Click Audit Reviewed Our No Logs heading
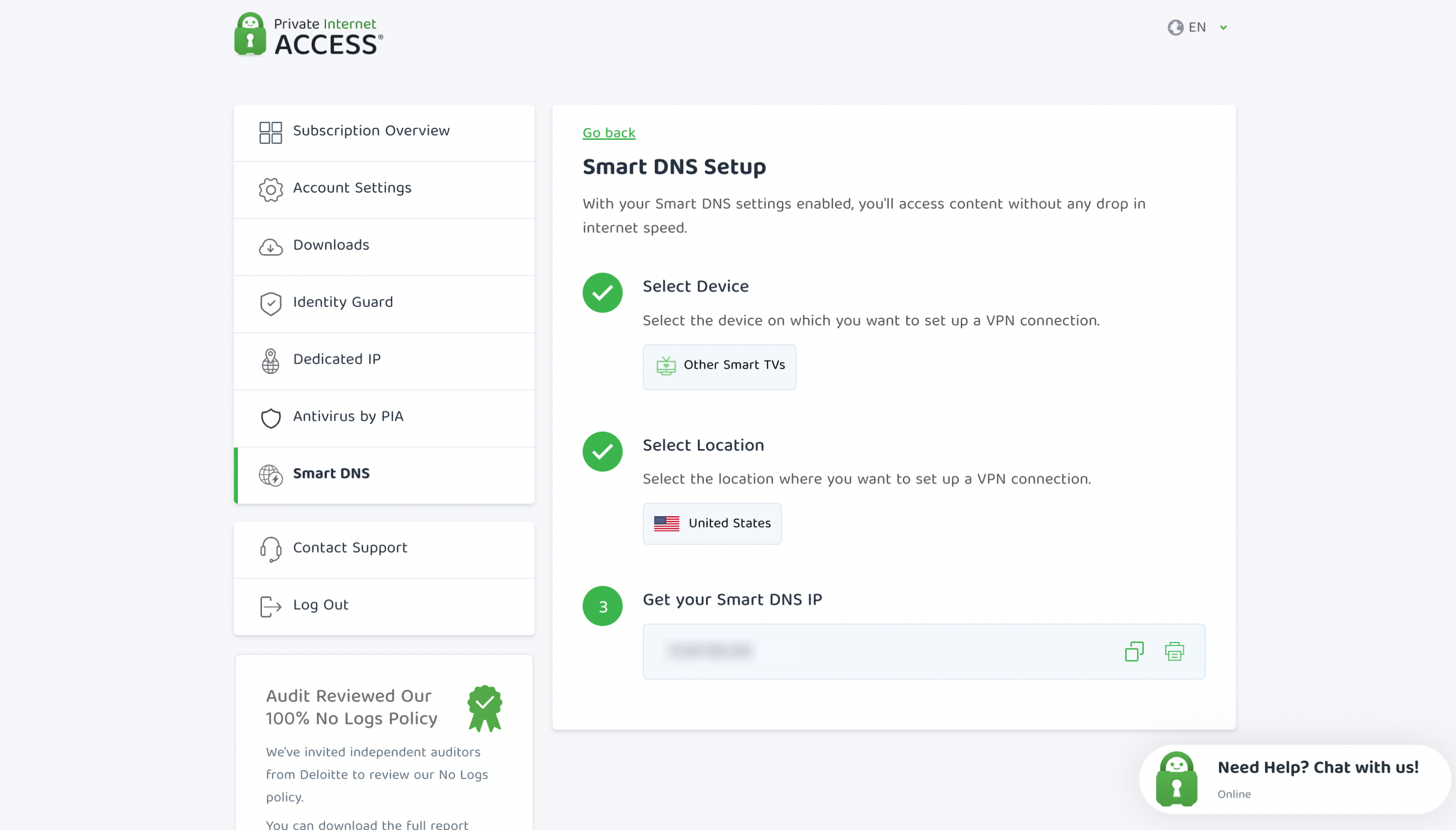The image size is (1456, 830). coord(351,707)
